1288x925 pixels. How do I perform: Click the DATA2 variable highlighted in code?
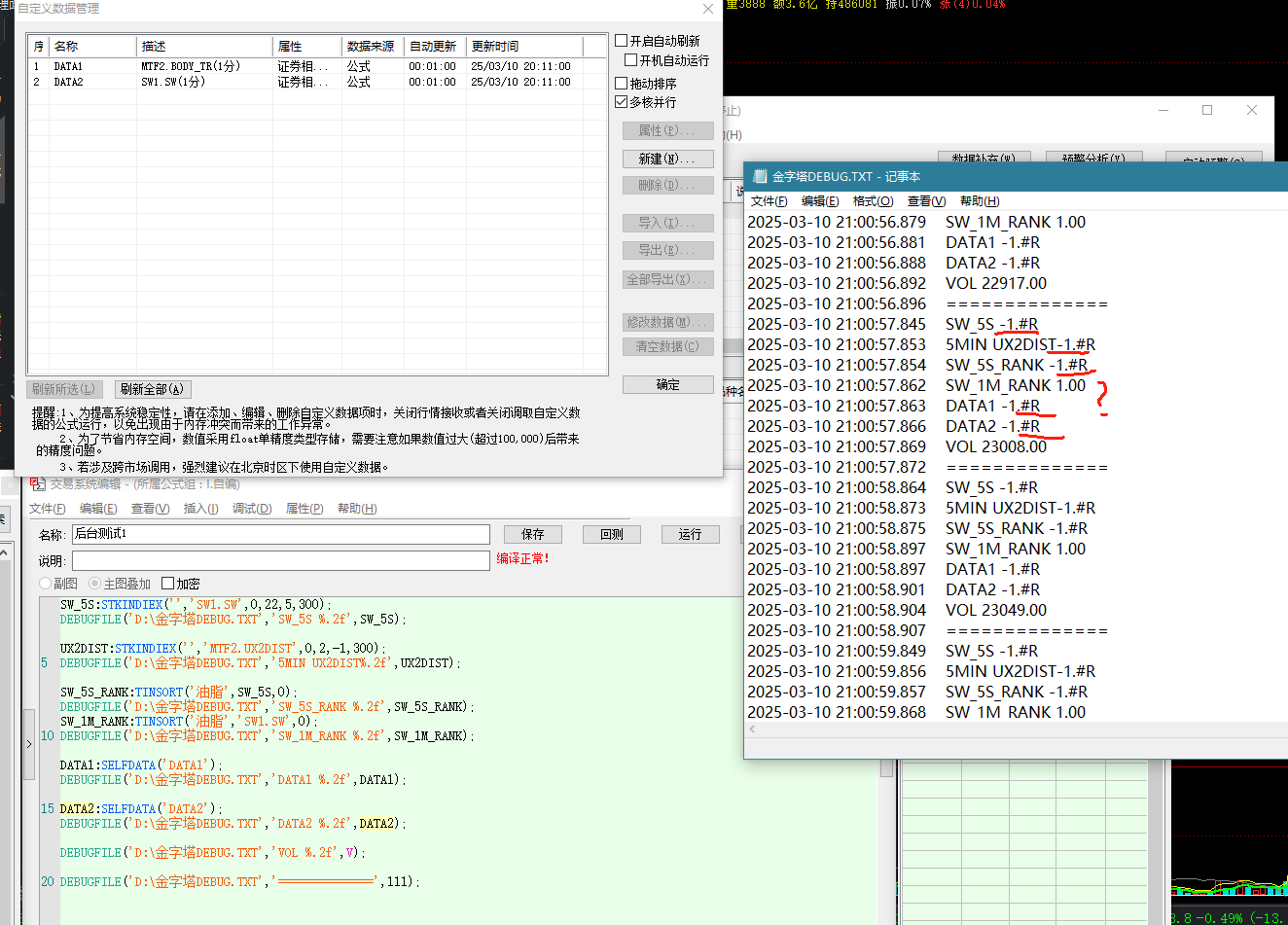378,824
